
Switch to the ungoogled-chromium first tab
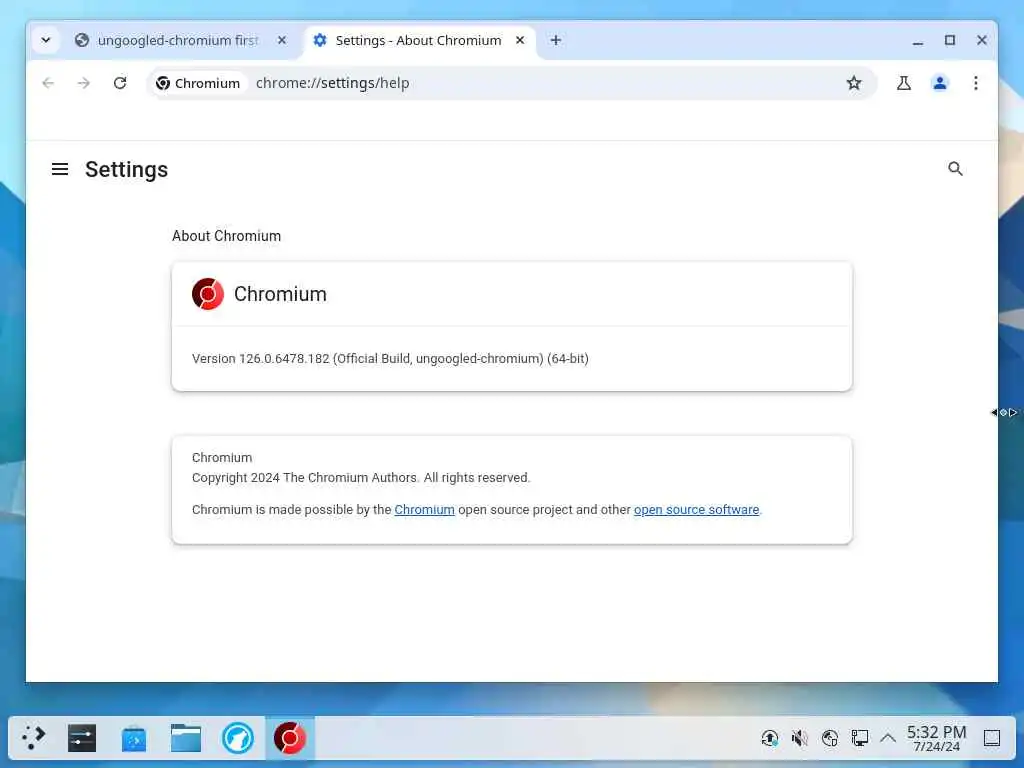point(178,40)
